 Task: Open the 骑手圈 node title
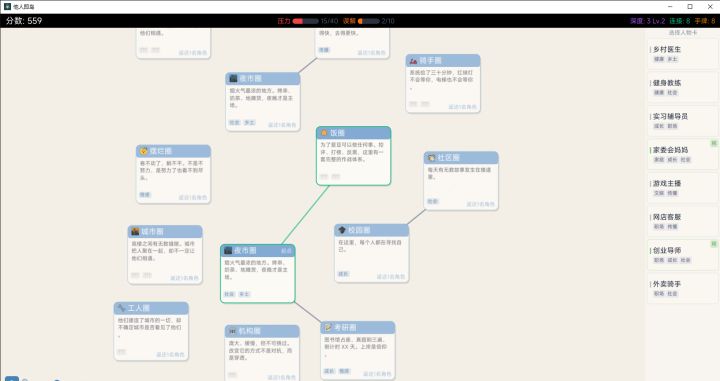[x=443, y=61]
